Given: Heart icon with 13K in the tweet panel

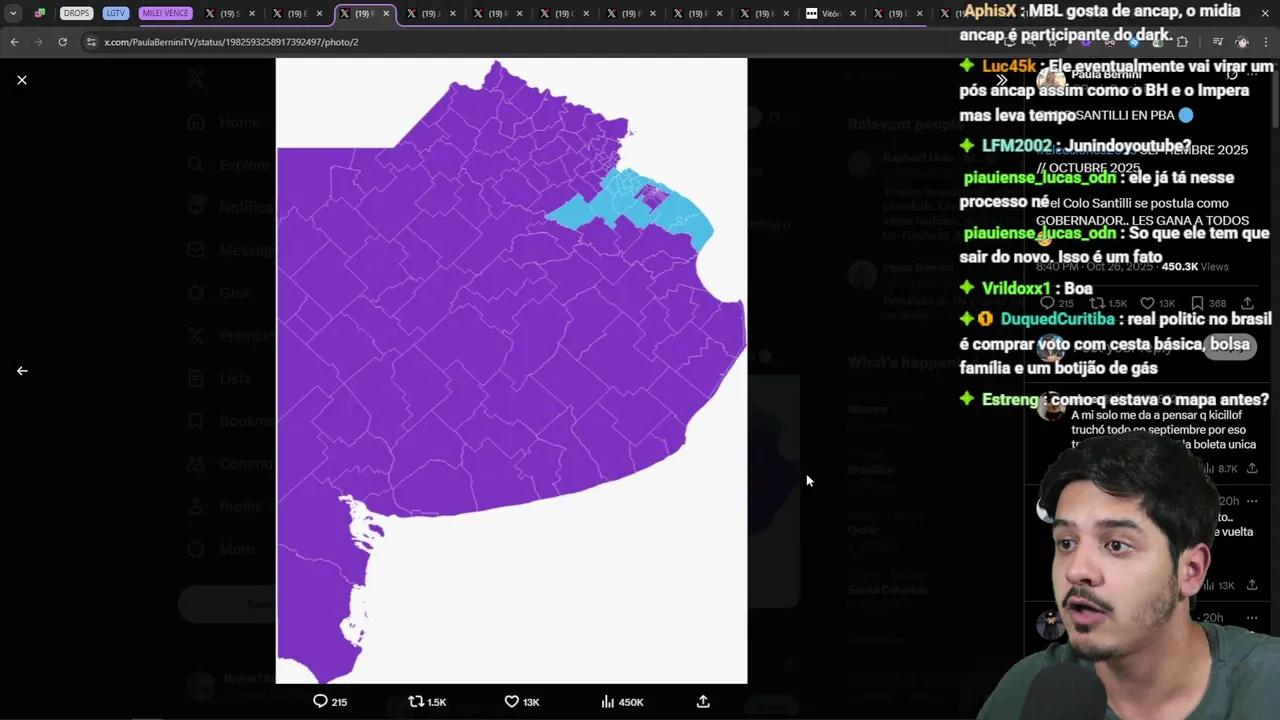Looking at the screenshot, I should click(1147, 303).
